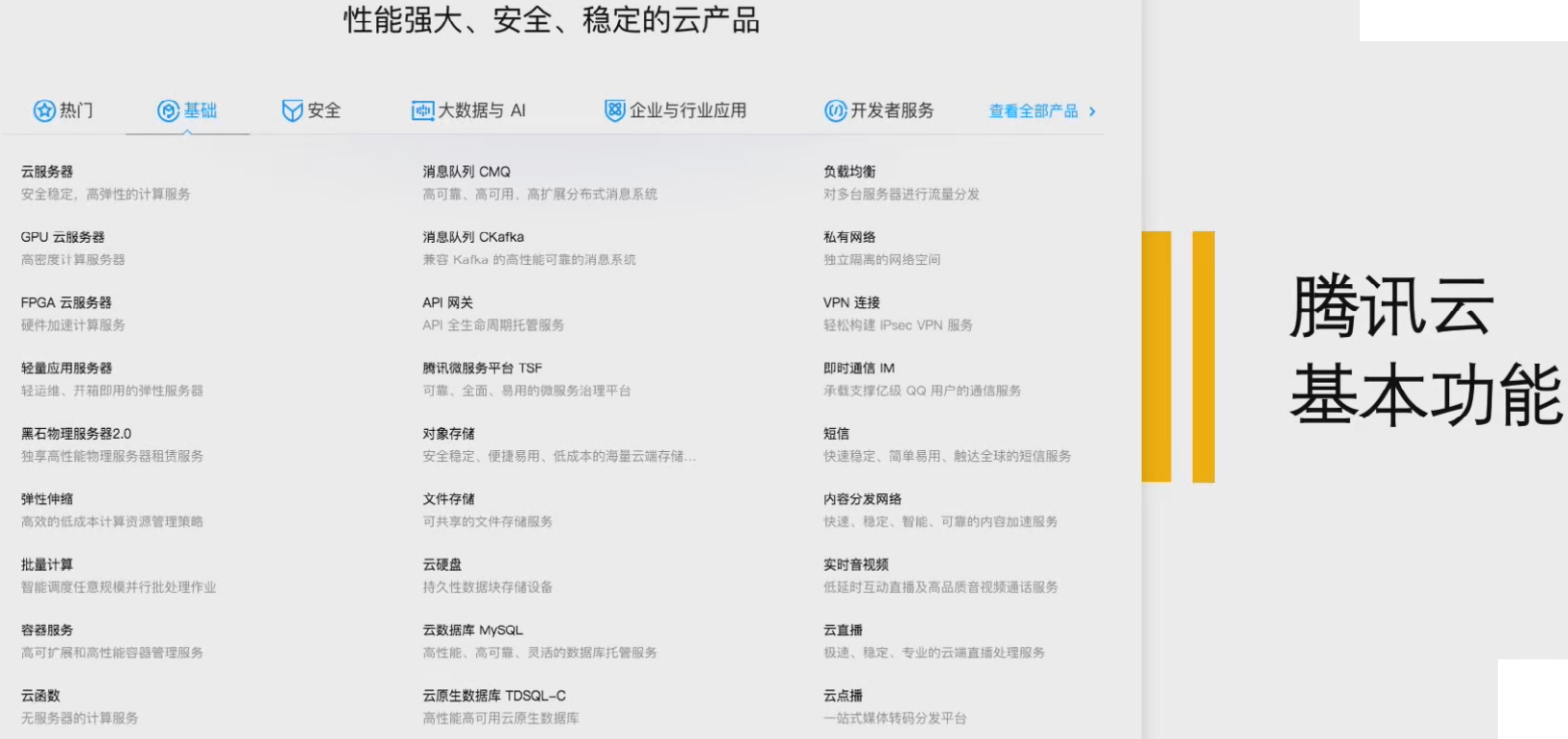The image size is (1568, 739).
Task: Click the shield icon beside 安全
Action: (x=292, y=110)
